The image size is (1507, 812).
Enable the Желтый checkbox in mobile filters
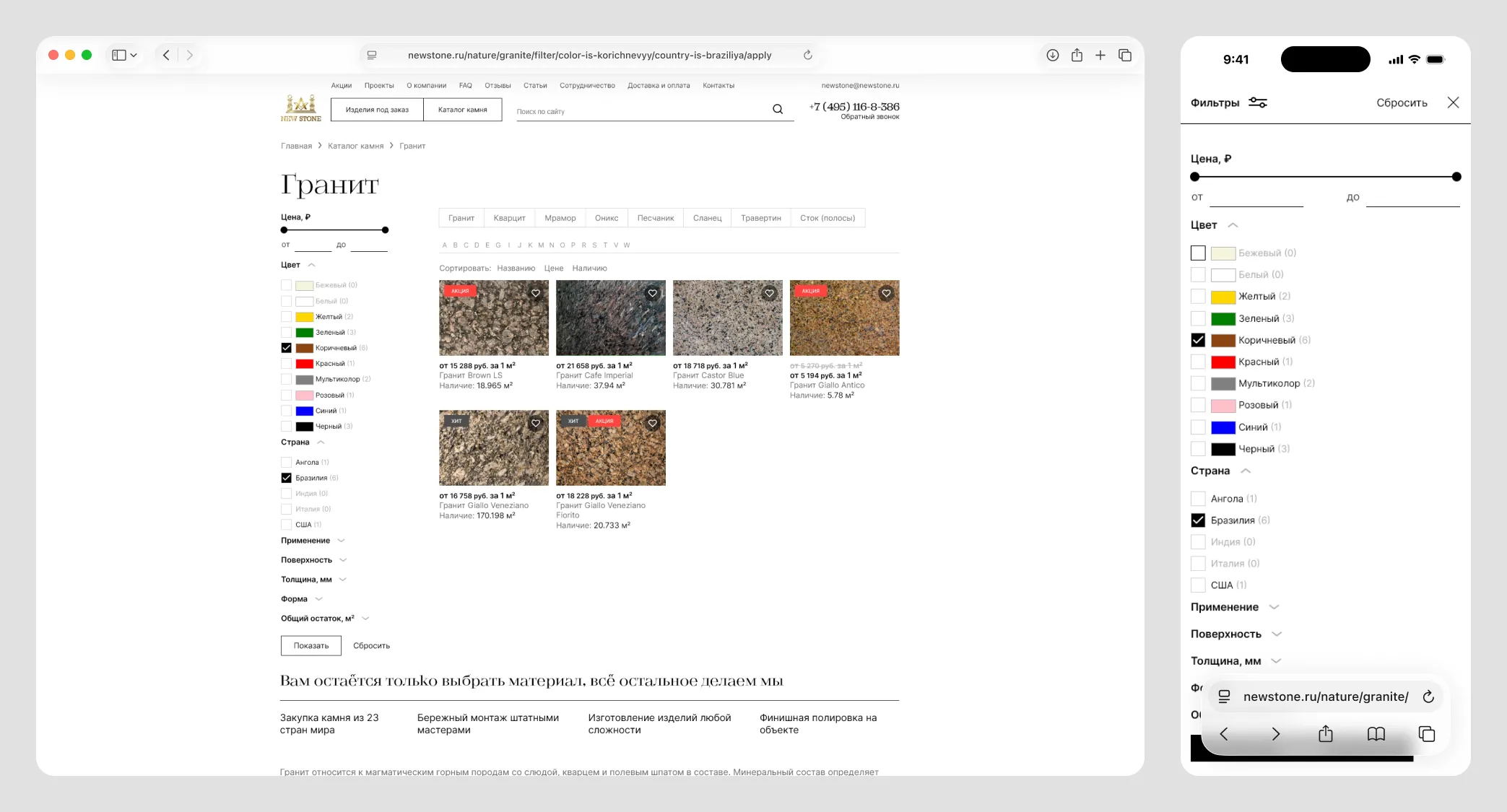1198,297
